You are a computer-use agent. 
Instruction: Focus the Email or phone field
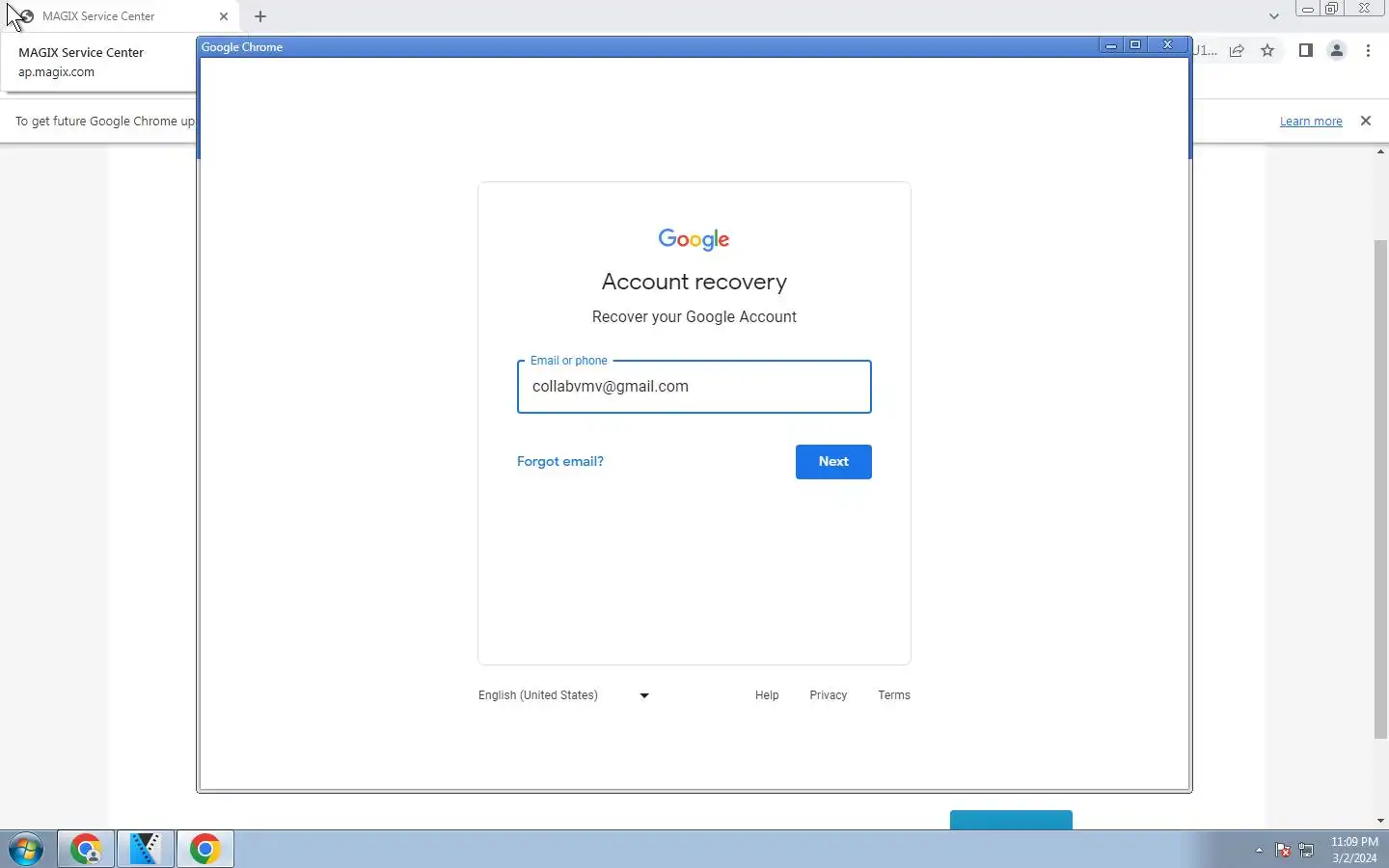click(694, 387)
